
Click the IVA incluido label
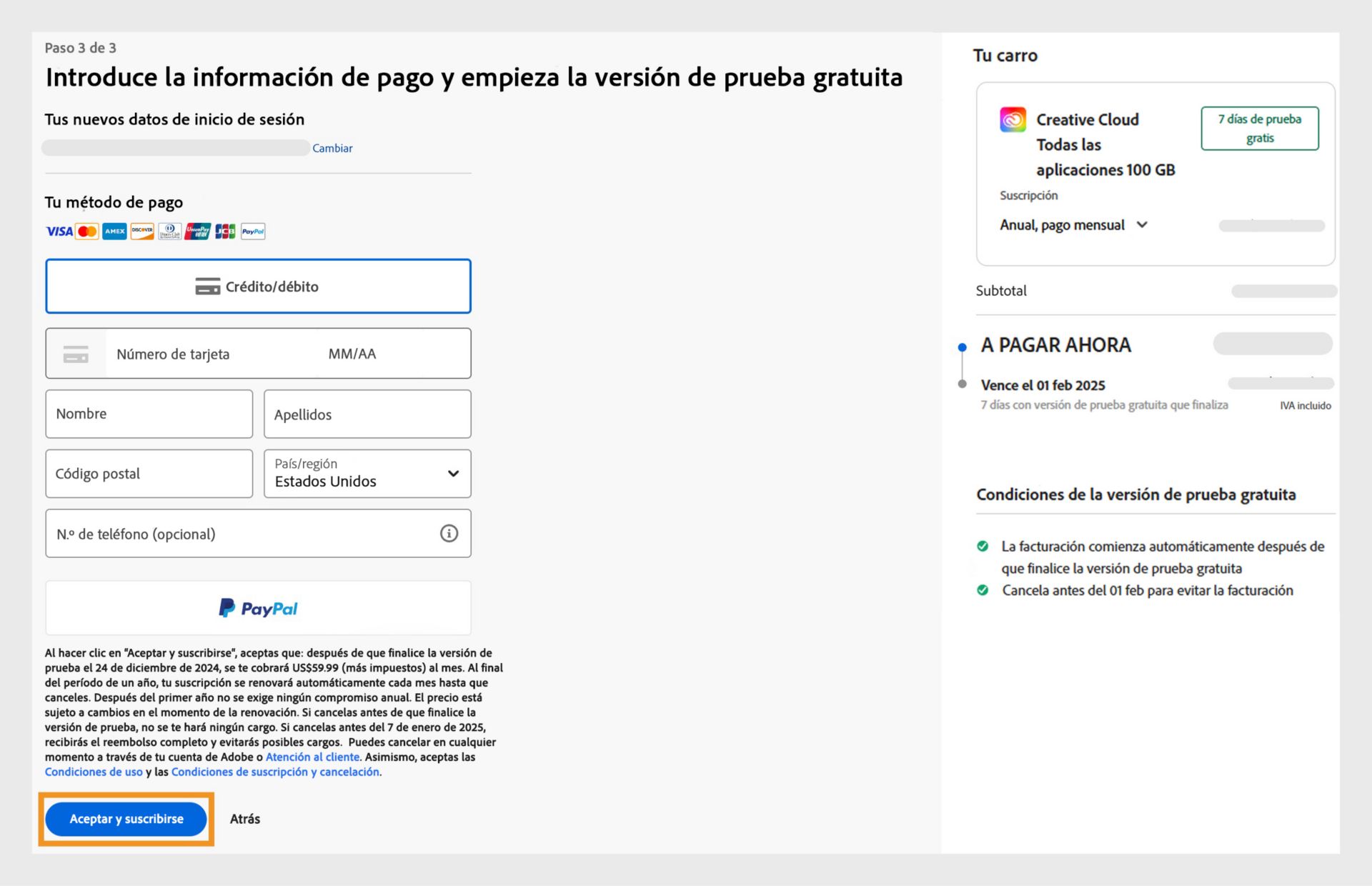coord(1306,405)
